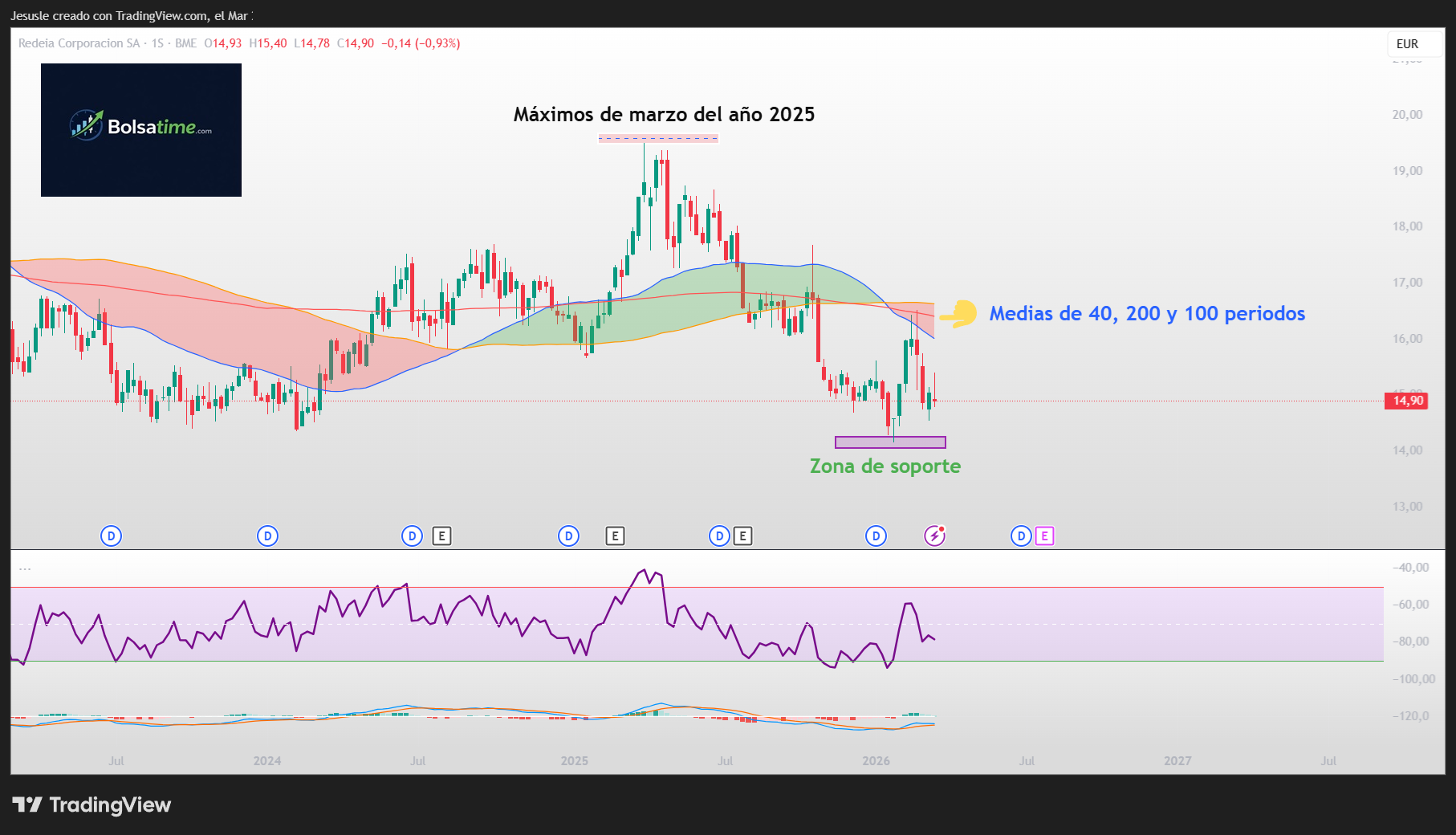Click the pink upcoming earnings E marker
Image resolution: width=1456 pixels, height=835 pixels.
pos(1044,536)
